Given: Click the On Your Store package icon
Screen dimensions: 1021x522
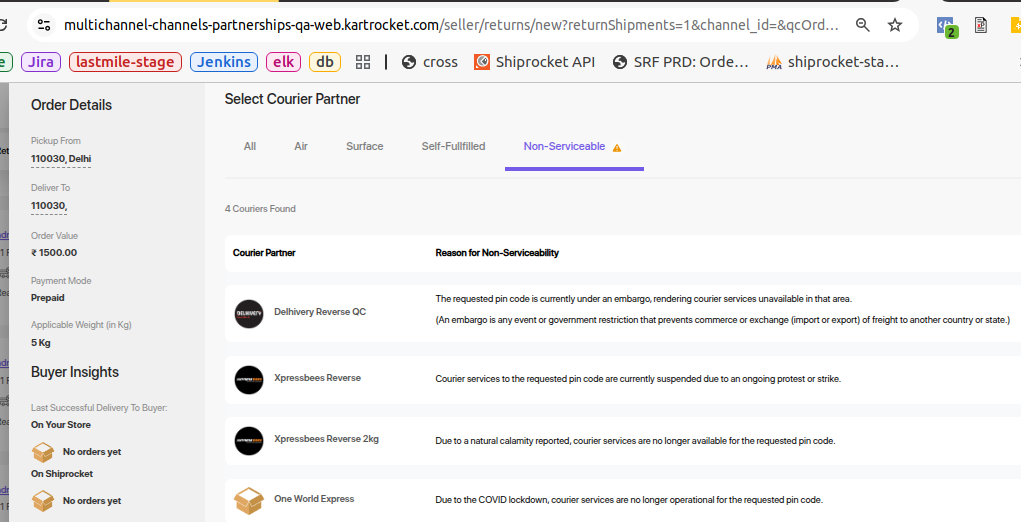Looking at the screenshot, I should coord(43,452).
